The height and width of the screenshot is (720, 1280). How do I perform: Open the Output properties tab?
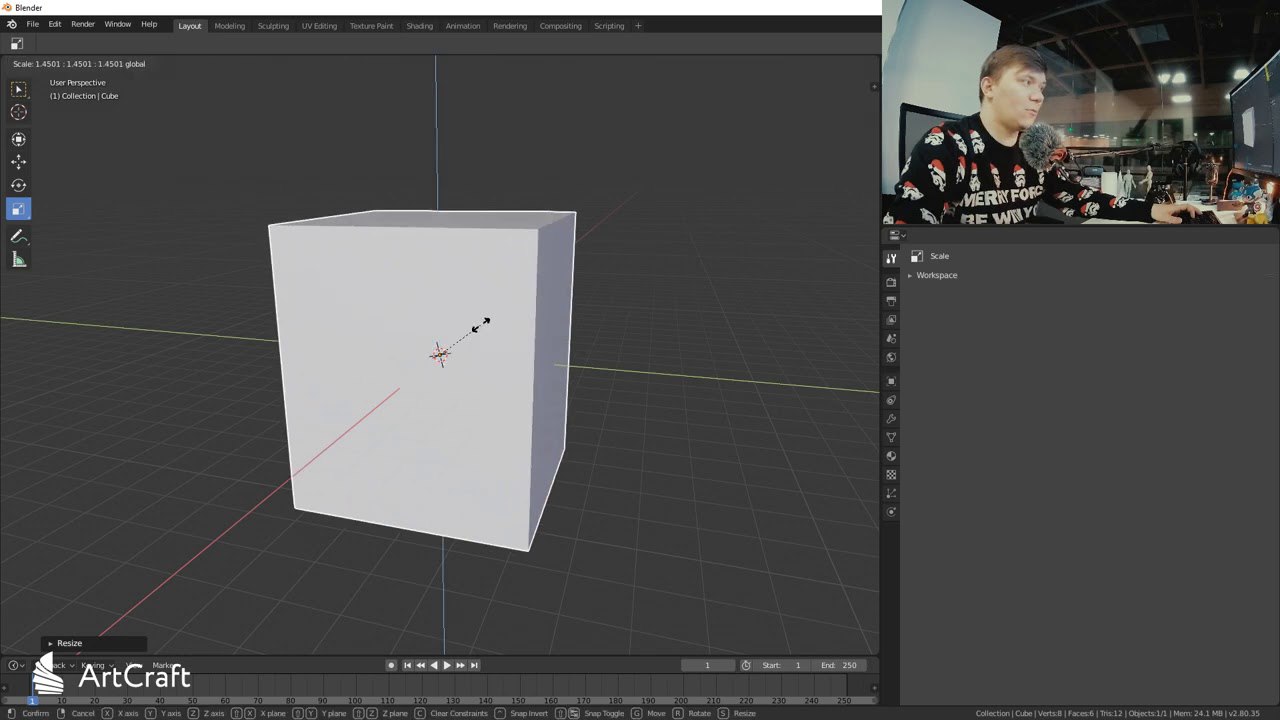point(891,301)
